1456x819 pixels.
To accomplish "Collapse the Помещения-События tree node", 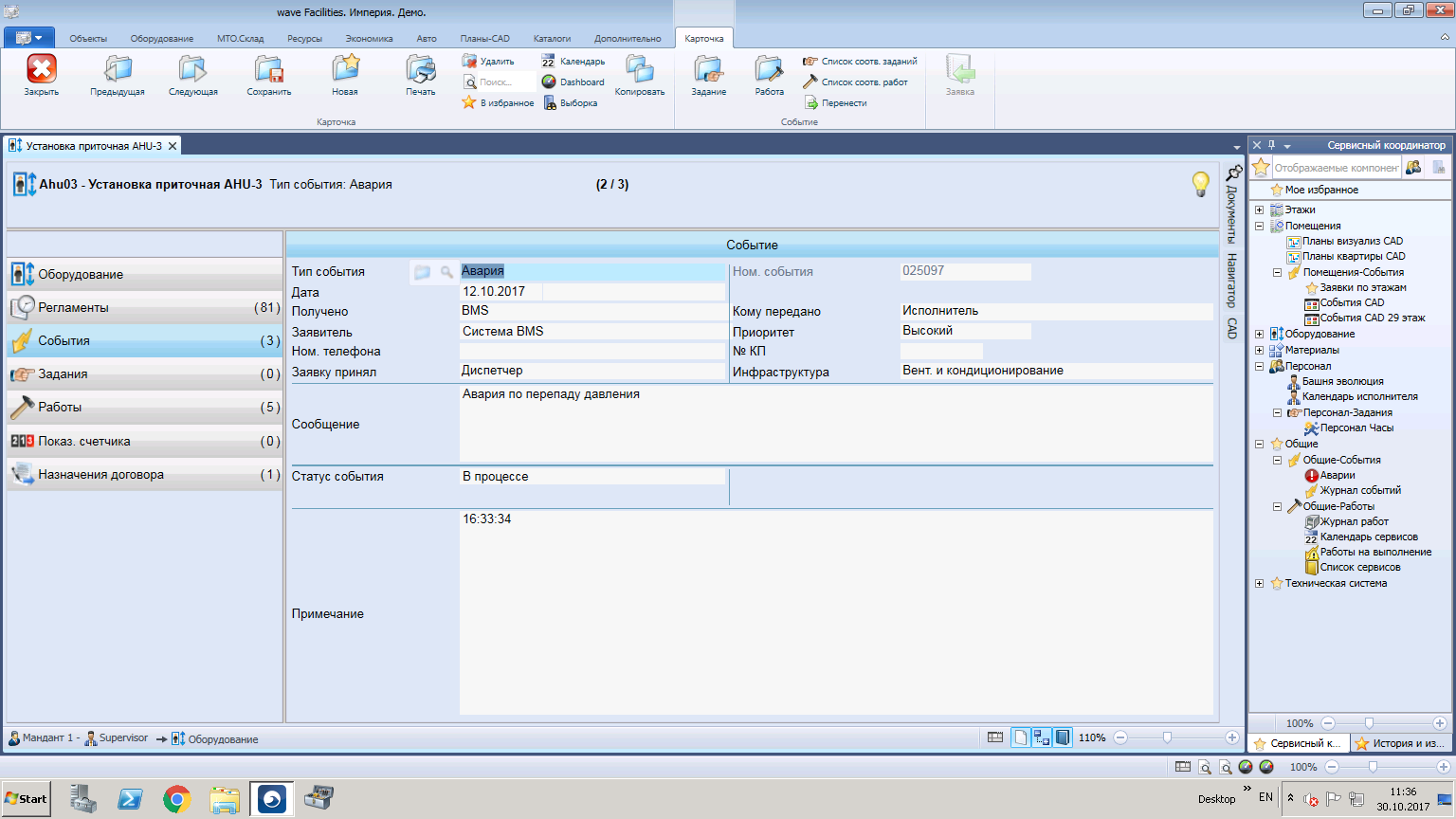I will [1277, 272].
